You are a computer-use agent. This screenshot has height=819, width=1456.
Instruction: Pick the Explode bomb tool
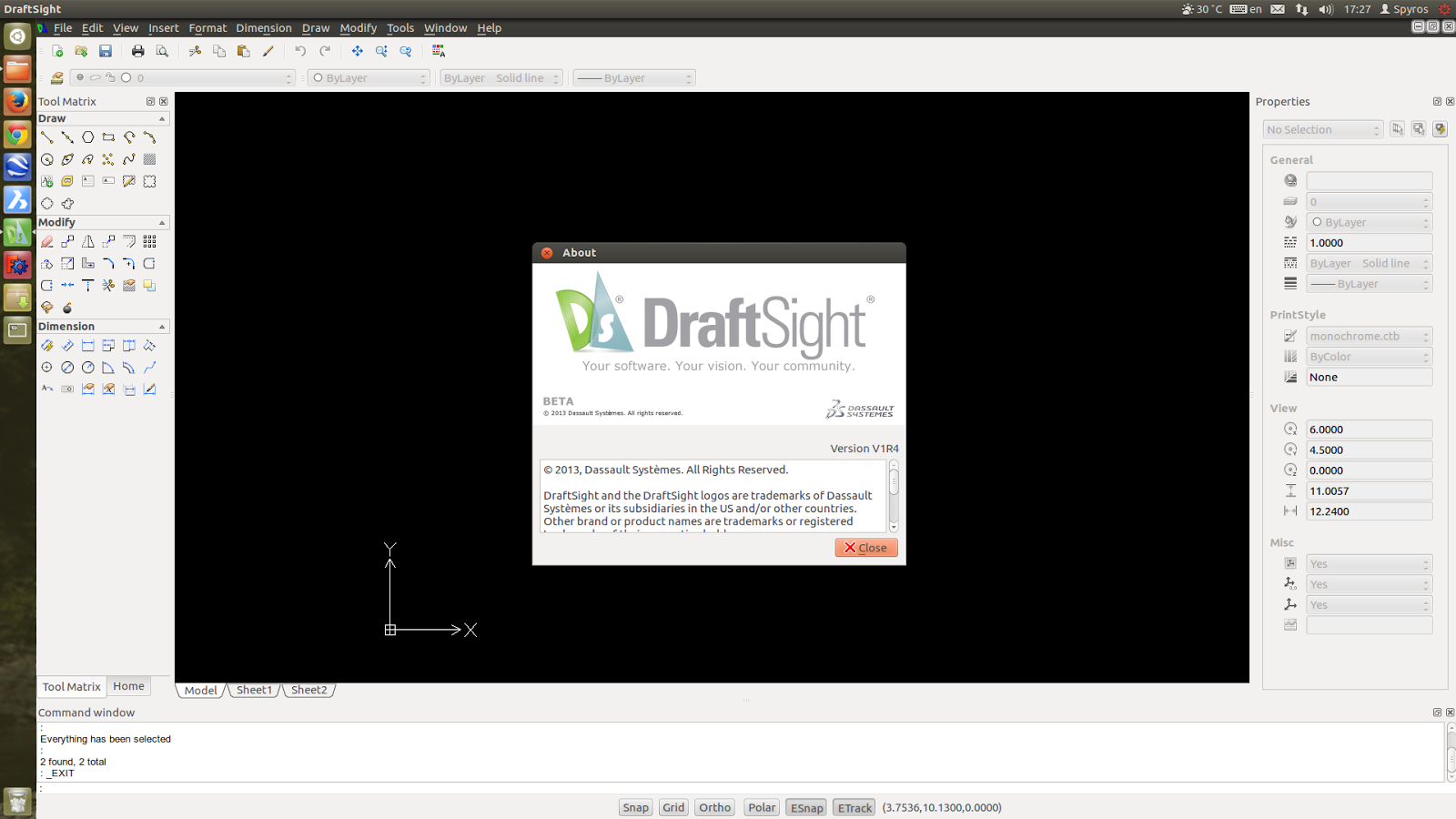pos(67,308)
